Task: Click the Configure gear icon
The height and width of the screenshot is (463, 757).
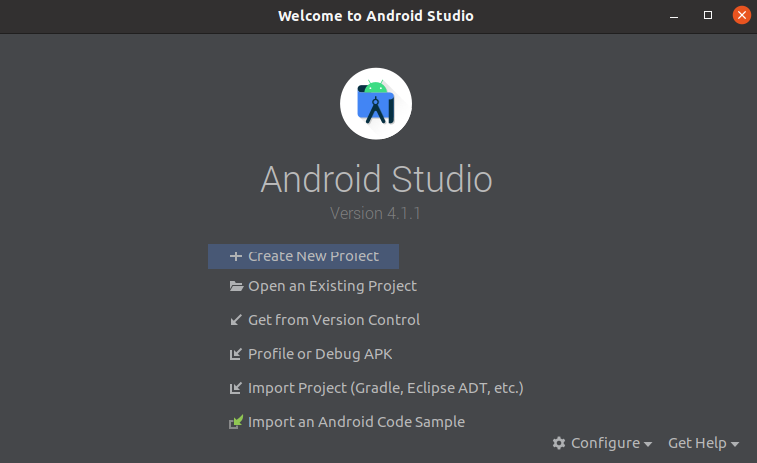Action: pyautogui.click(x=559, y=443)
